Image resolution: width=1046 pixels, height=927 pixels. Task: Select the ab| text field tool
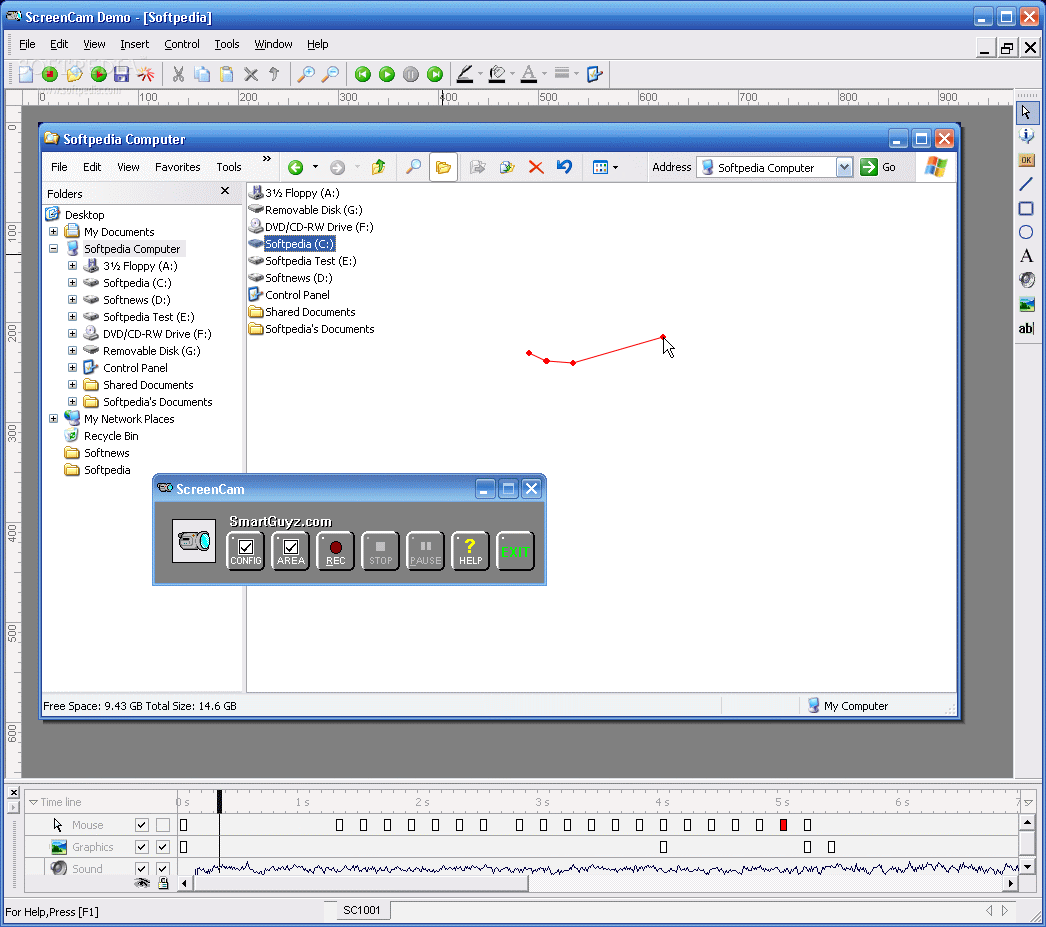[x=1027, y=328]
